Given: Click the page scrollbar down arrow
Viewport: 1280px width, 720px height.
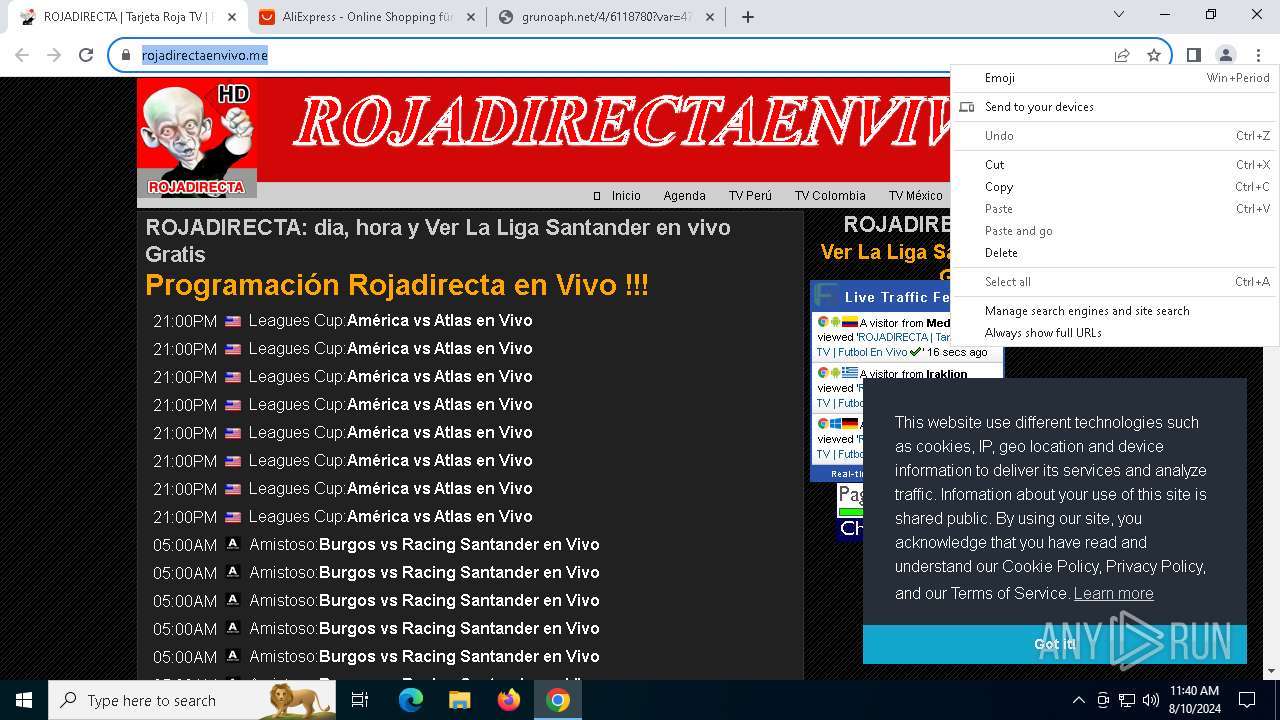Looking at the screenshot, I should 1271,671.
